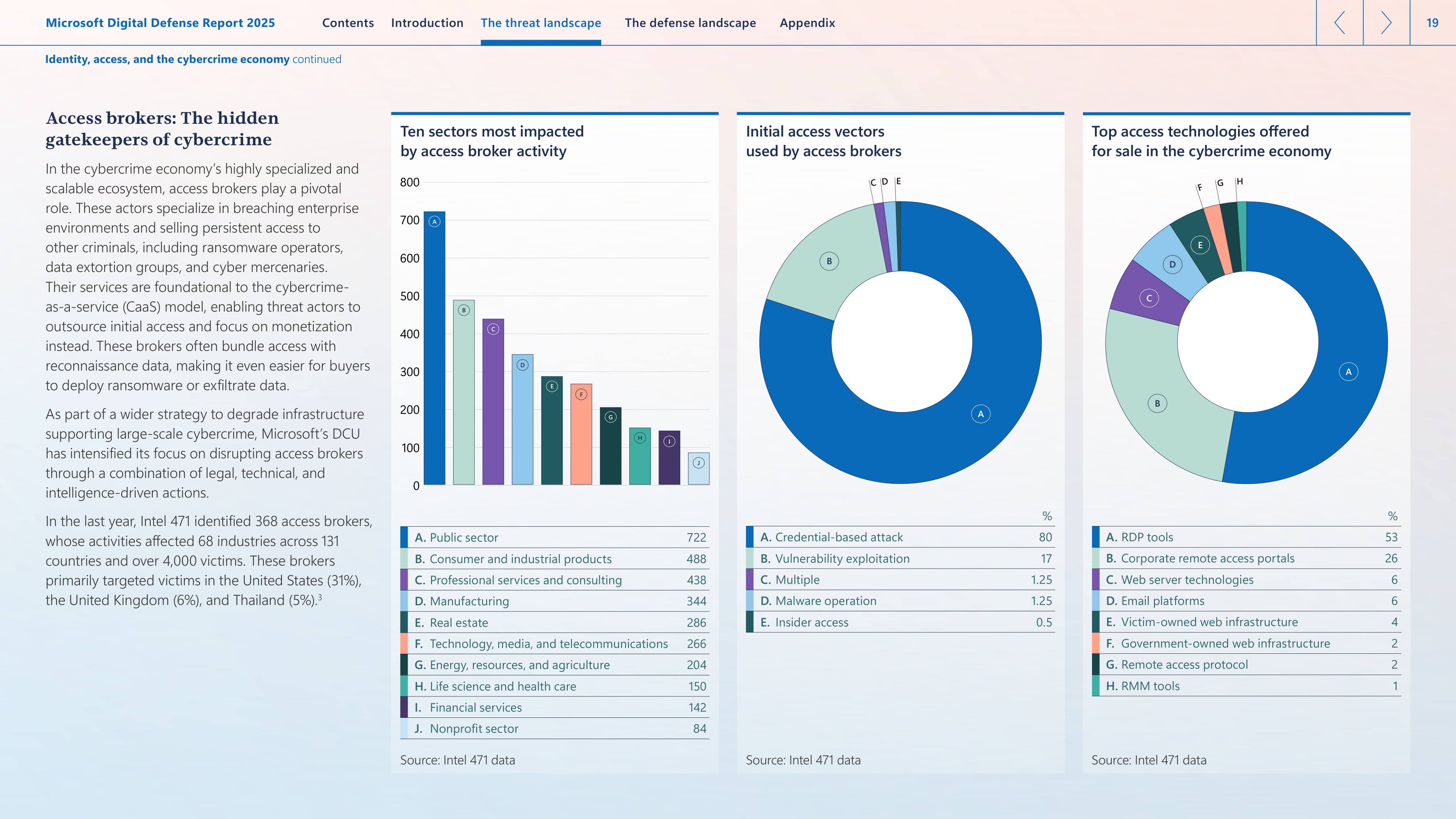Click the value 80 for Credential-based attack
The image size is (1456, 819).
[x=1045, y=537]
